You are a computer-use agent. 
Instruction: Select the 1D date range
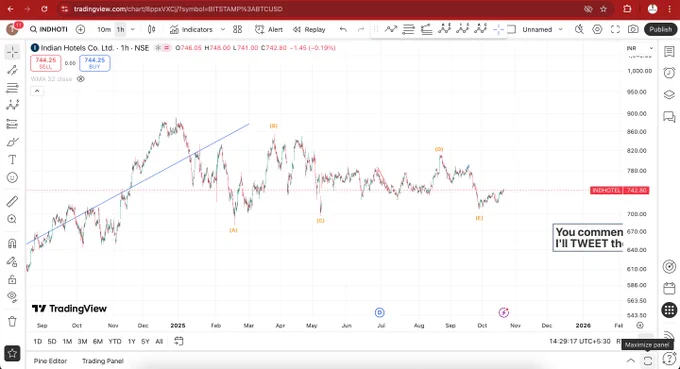[x=38, y=342]
